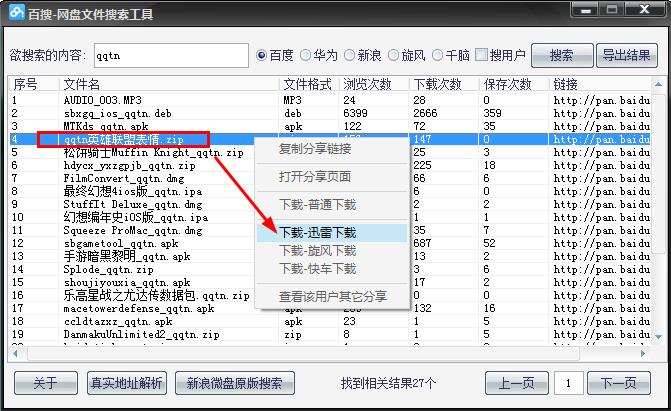The width and height of the screenshot is (671, 411).
Task: Select 复制分享链接 in the context menu
Action: pyautogui.click(x=314, y=149)
